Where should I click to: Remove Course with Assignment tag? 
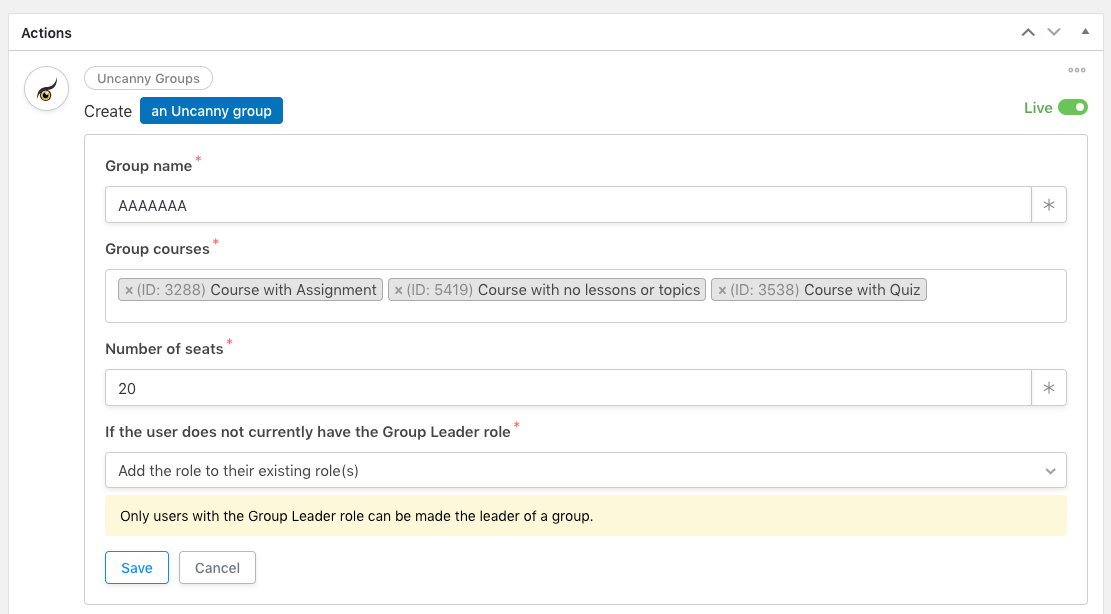[x=128, y=290]
